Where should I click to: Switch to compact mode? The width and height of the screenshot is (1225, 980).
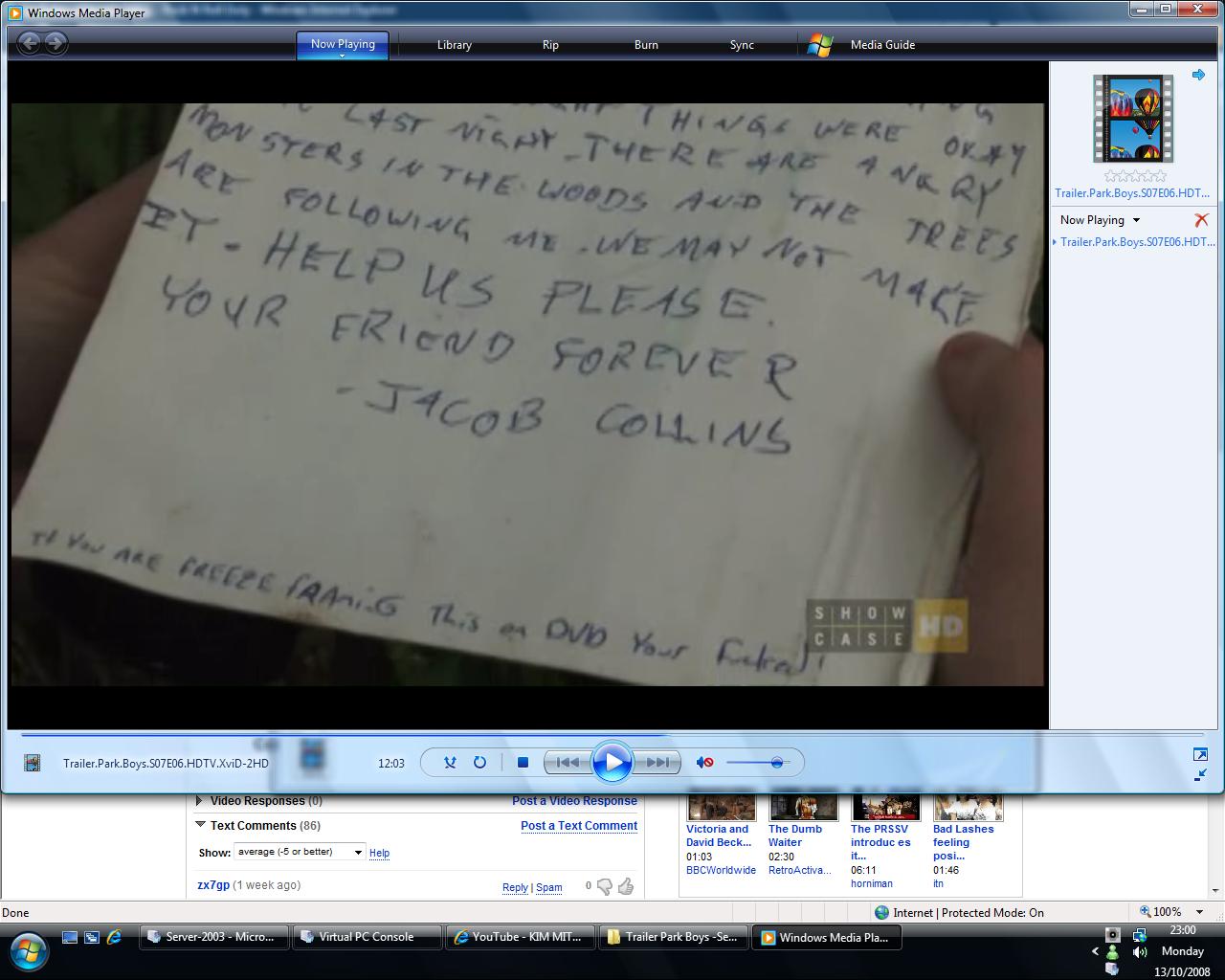coord(1200,775)
